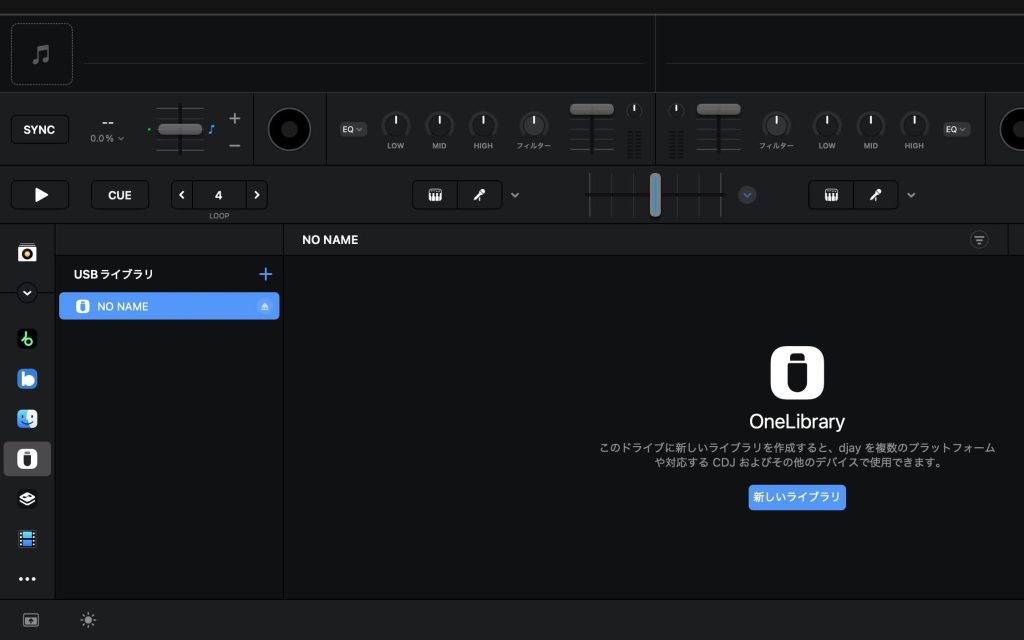
Task: Select NO NAME in USB library list
Action: tap(160, 307)
